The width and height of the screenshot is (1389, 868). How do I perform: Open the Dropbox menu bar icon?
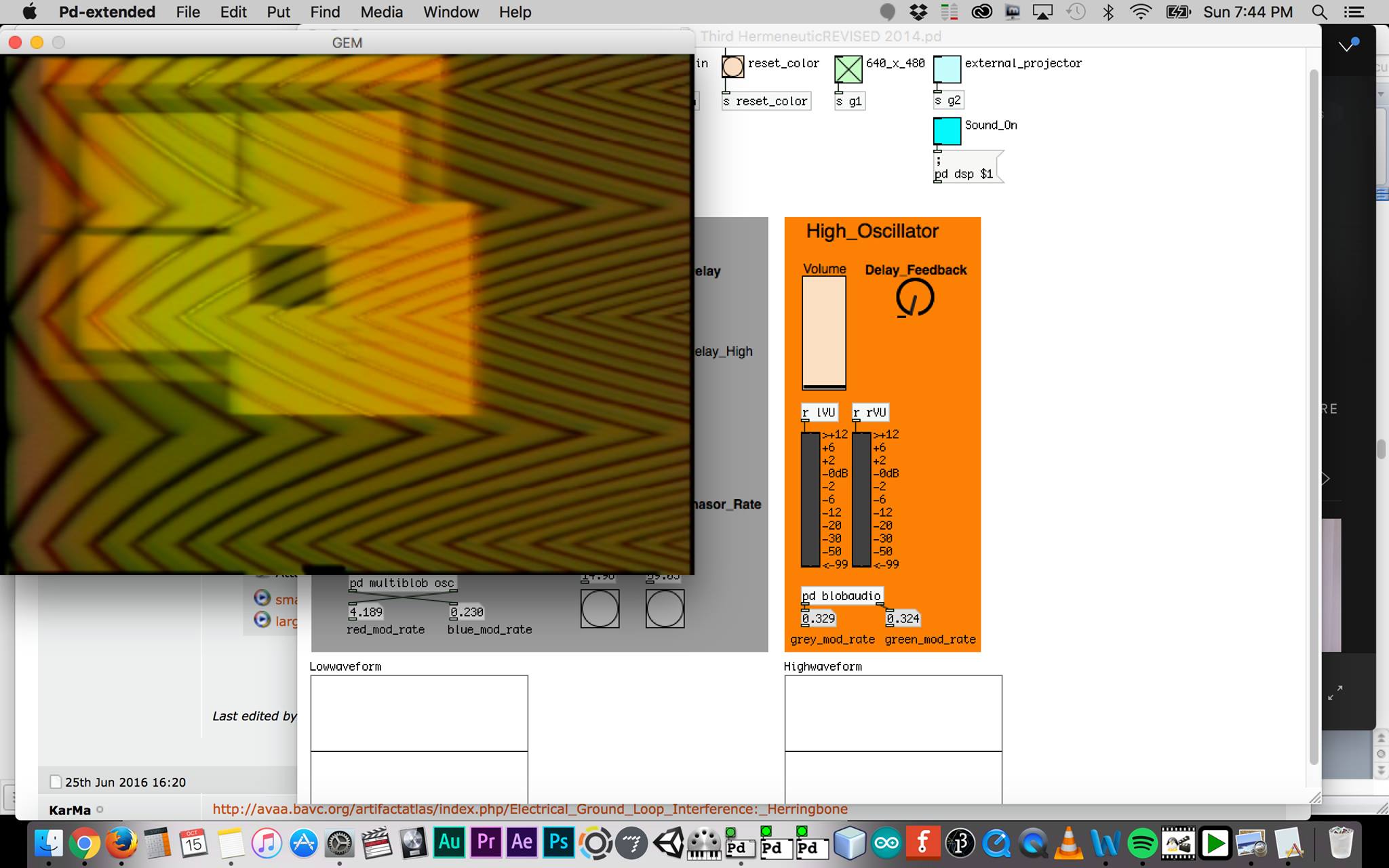918,12
